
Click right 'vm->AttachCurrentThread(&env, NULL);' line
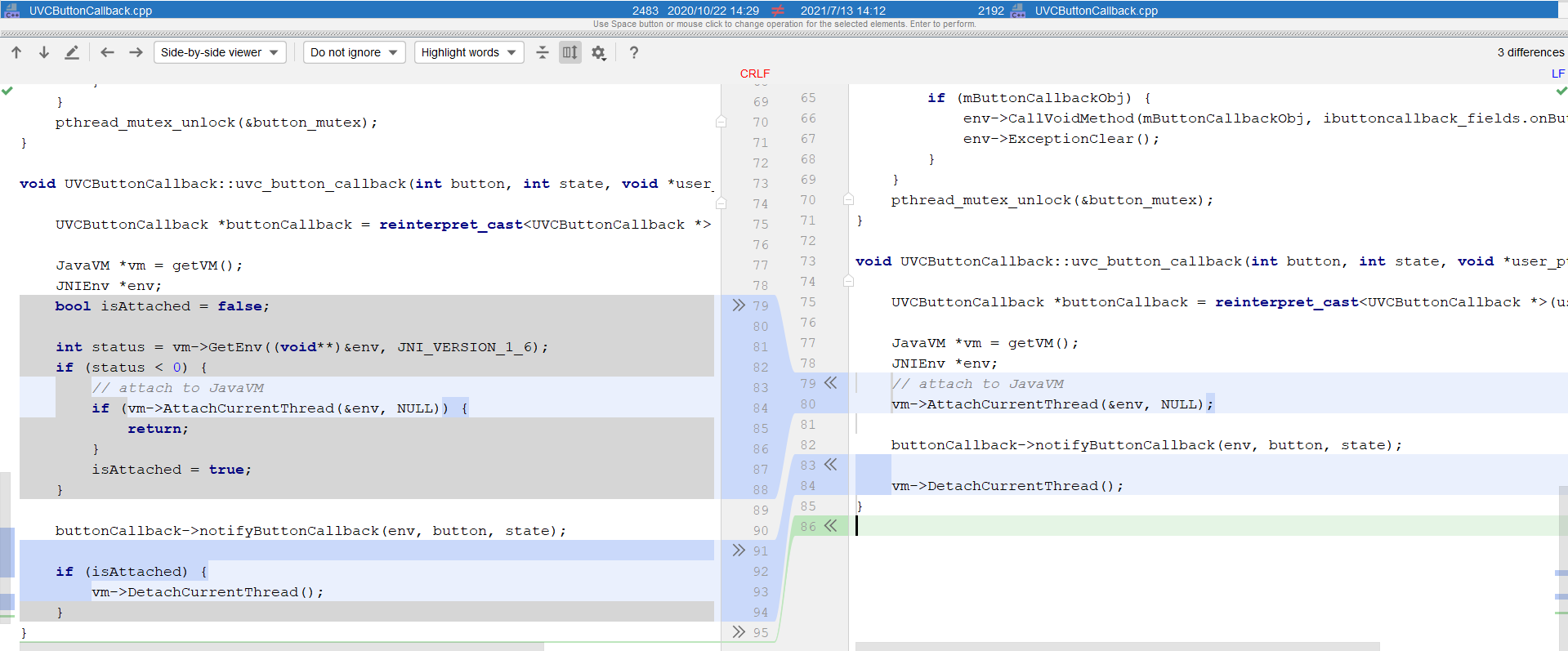point(1052,404)
